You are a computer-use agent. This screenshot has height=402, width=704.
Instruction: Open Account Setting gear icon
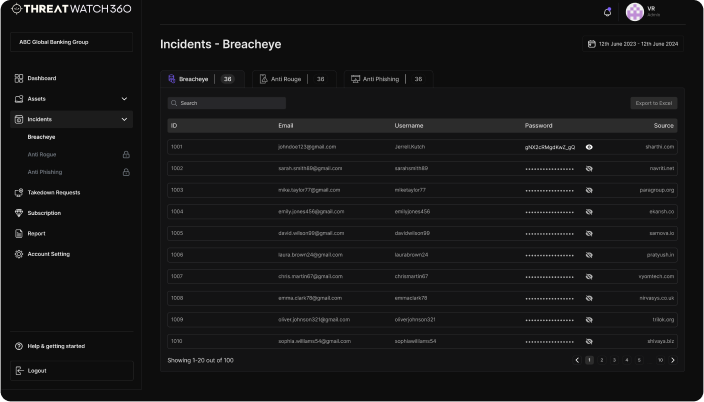[x=19, y=254]
